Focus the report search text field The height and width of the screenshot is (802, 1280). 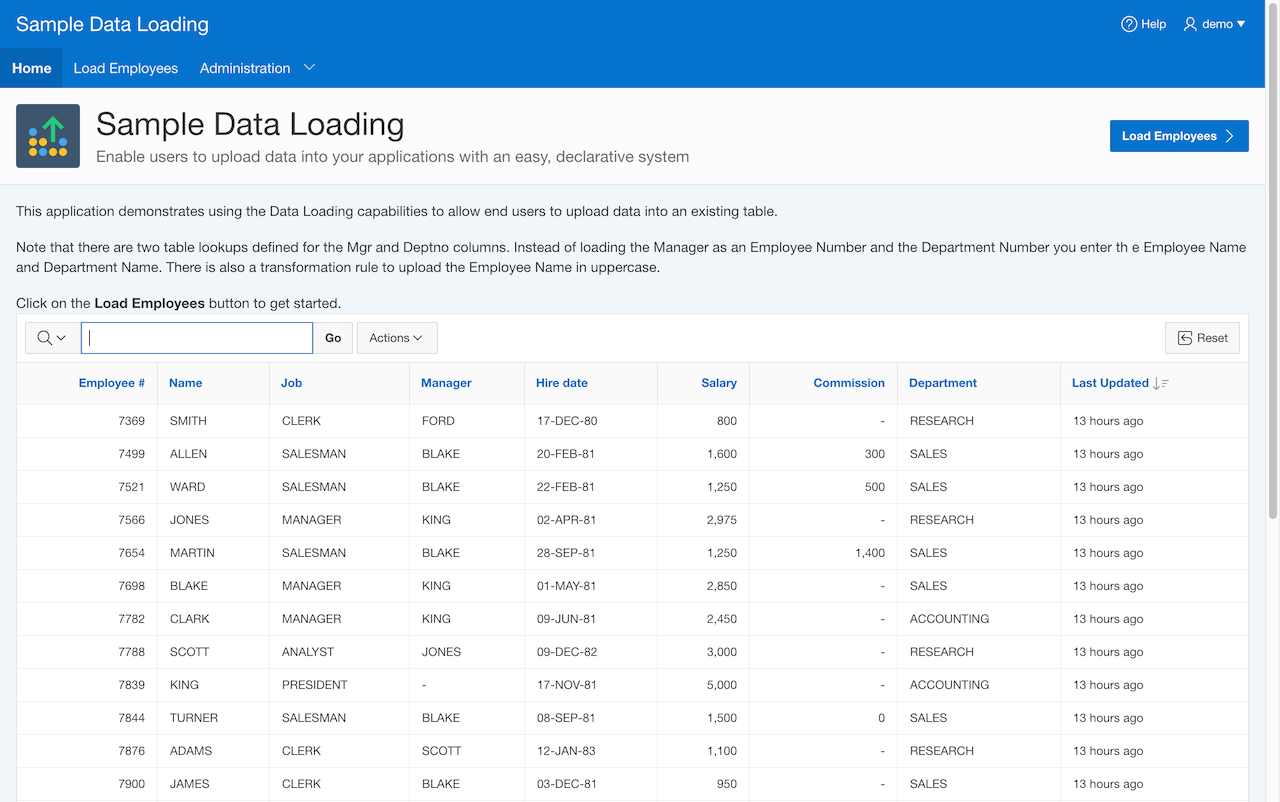click(197, 338)
